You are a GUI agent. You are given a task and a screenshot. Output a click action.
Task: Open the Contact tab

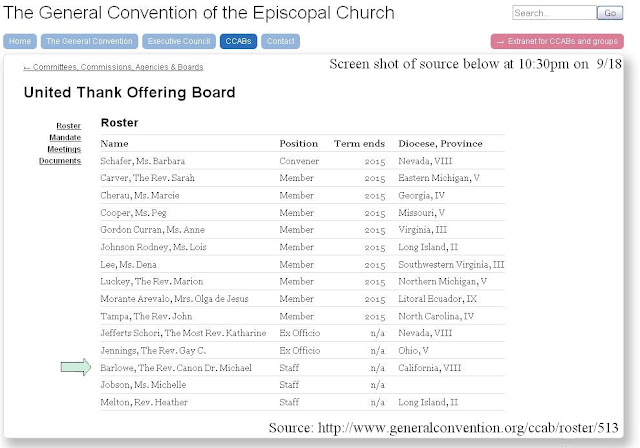pos(280,41)
